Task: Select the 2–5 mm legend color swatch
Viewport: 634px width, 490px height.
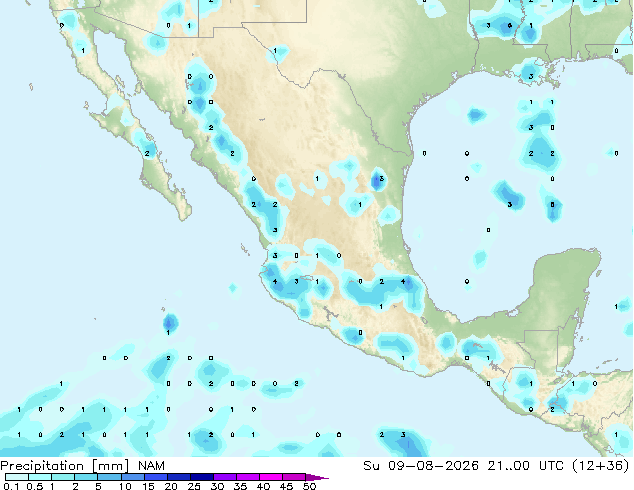Action: 86,477
